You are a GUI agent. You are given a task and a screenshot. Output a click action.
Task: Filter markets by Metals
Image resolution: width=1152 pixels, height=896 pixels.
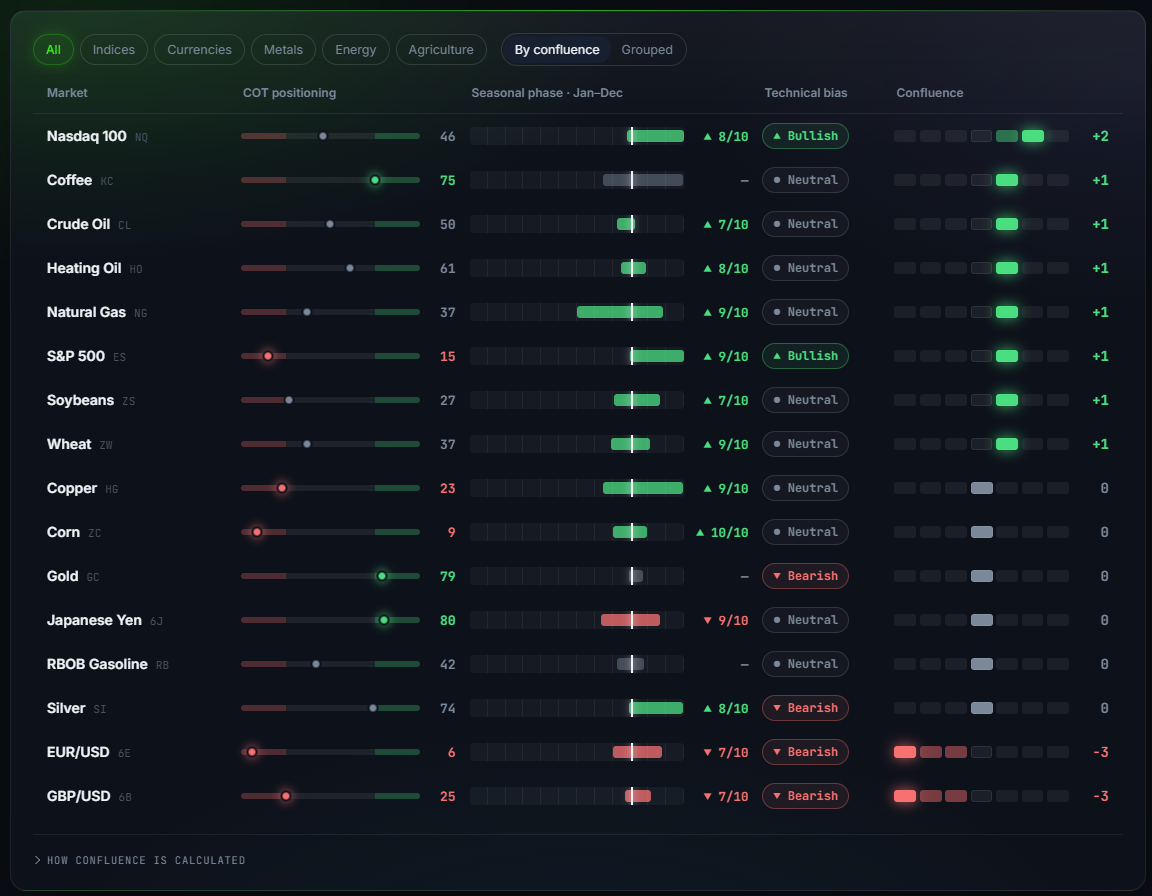pyautogui.click(x=283, y=50)
